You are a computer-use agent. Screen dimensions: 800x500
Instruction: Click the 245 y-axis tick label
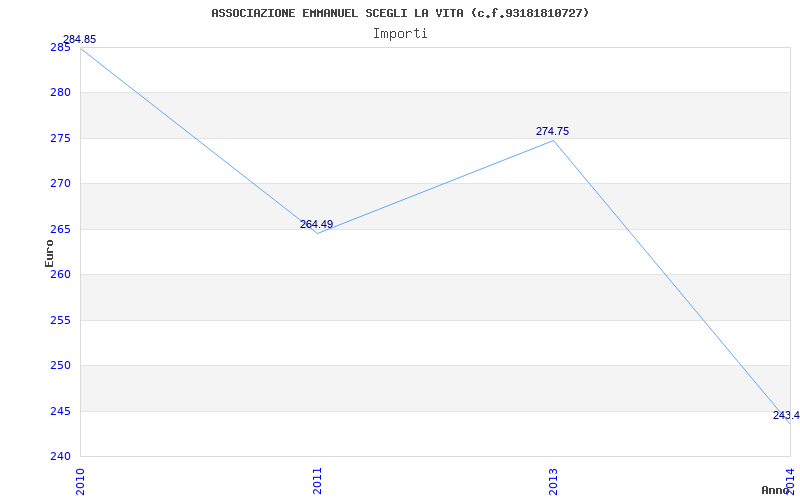click(x=60, y=411)
